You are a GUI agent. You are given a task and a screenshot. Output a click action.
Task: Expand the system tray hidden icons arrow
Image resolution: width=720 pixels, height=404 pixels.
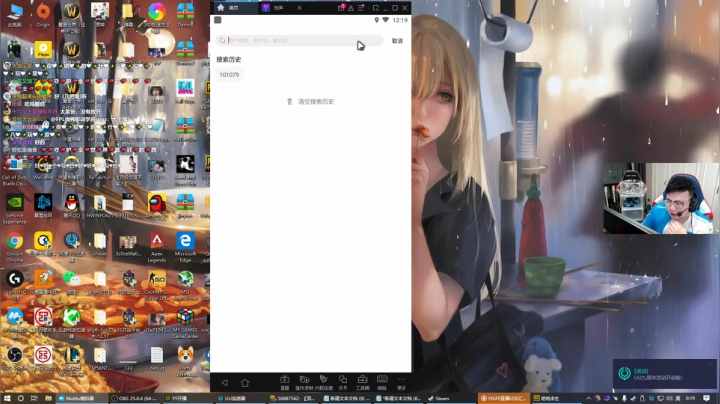tap(588, 398)
